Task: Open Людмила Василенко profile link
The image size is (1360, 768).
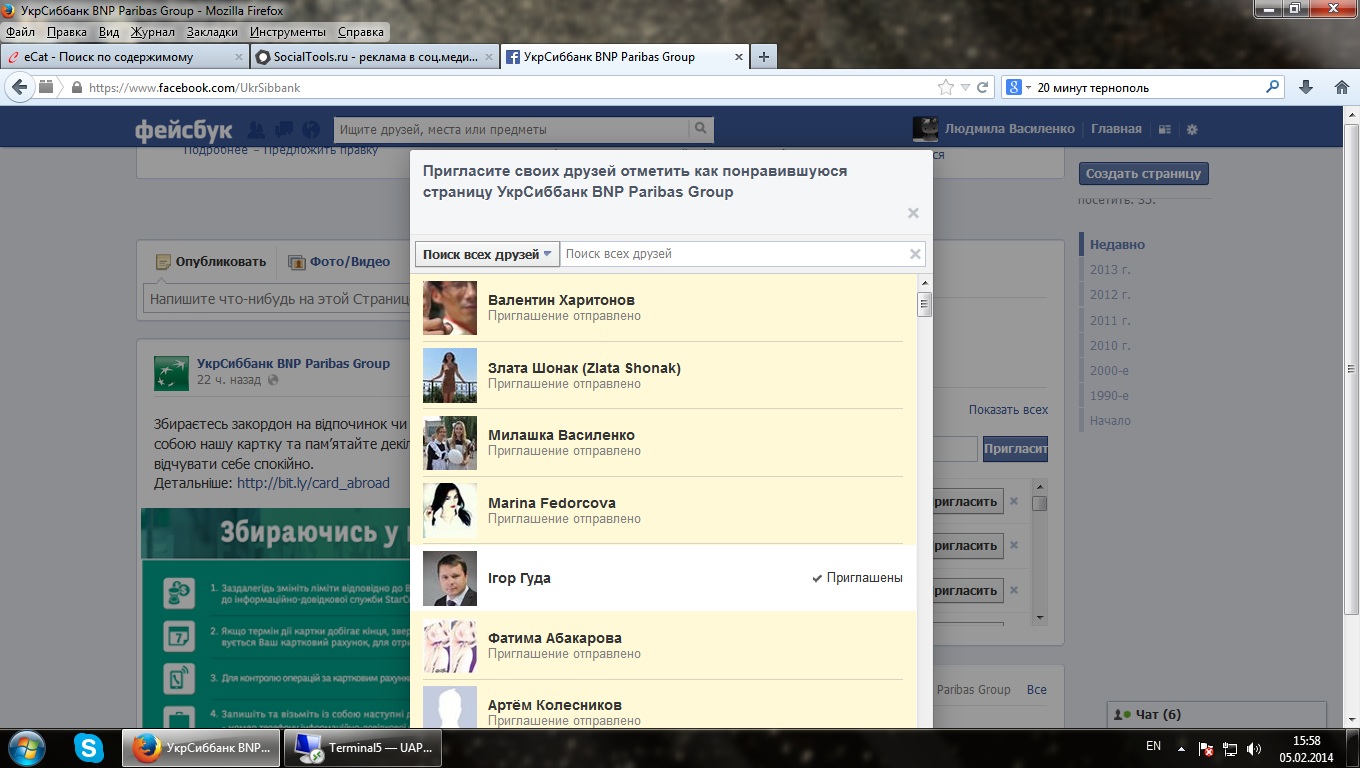Action: click(1009, 129)
